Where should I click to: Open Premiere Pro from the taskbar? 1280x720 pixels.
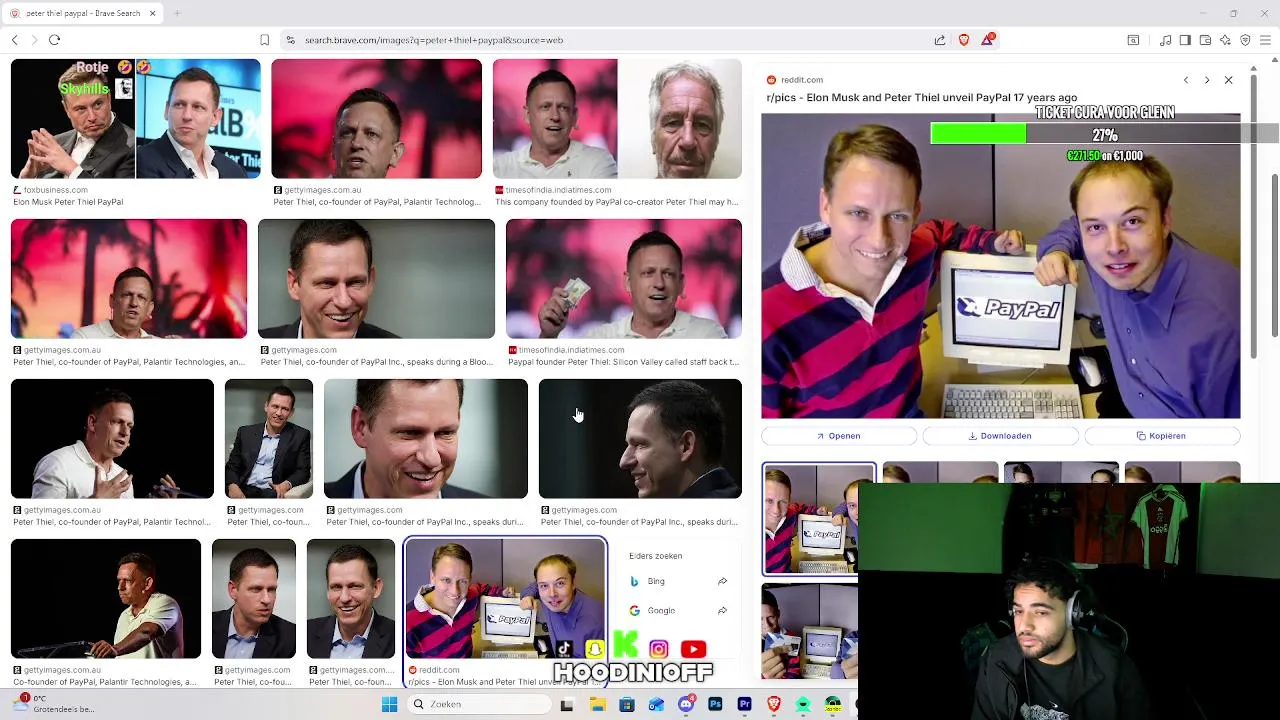pyautogui.click(x=744, y=704)
